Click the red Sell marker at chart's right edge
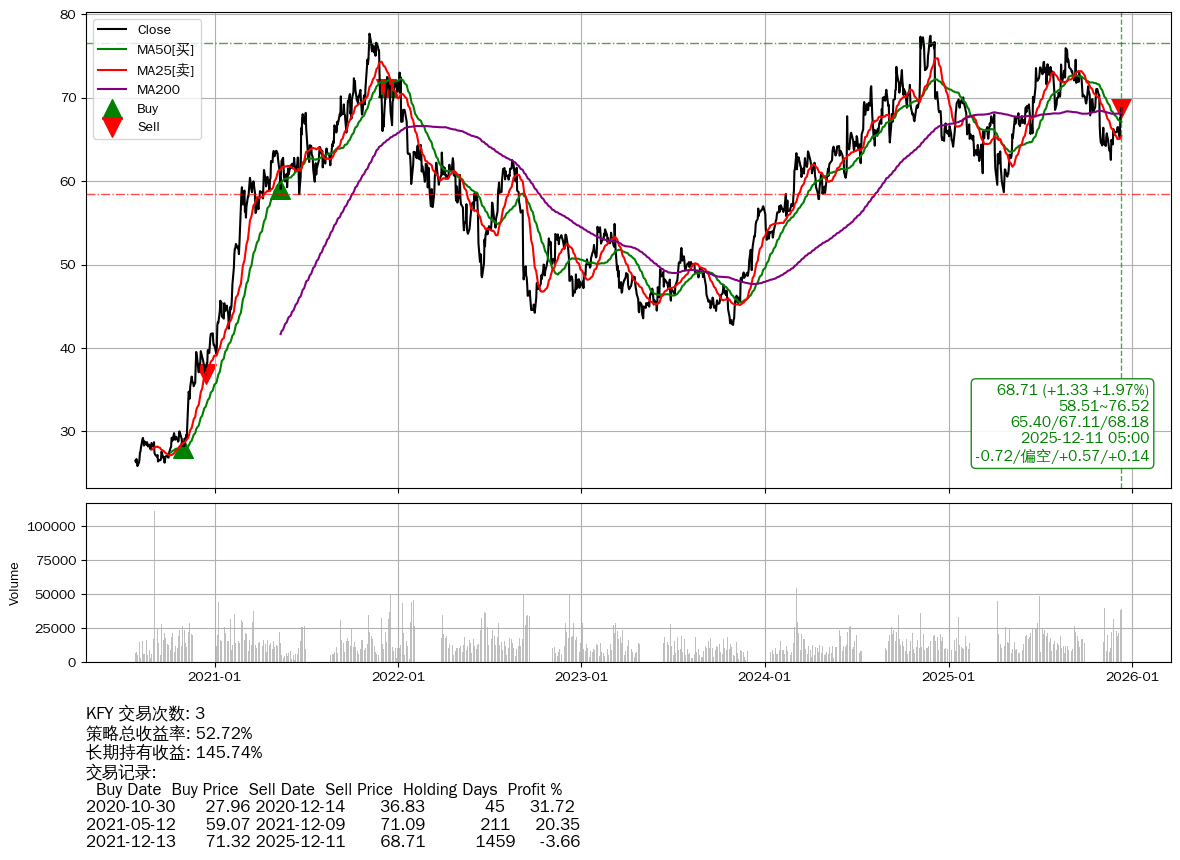1180x860 pixels. 1121,108
